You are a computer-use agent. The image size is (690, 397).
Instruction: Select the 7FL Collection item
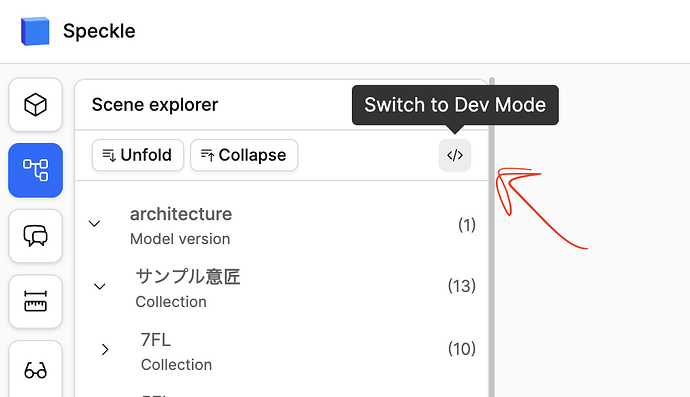click(282, 351)
